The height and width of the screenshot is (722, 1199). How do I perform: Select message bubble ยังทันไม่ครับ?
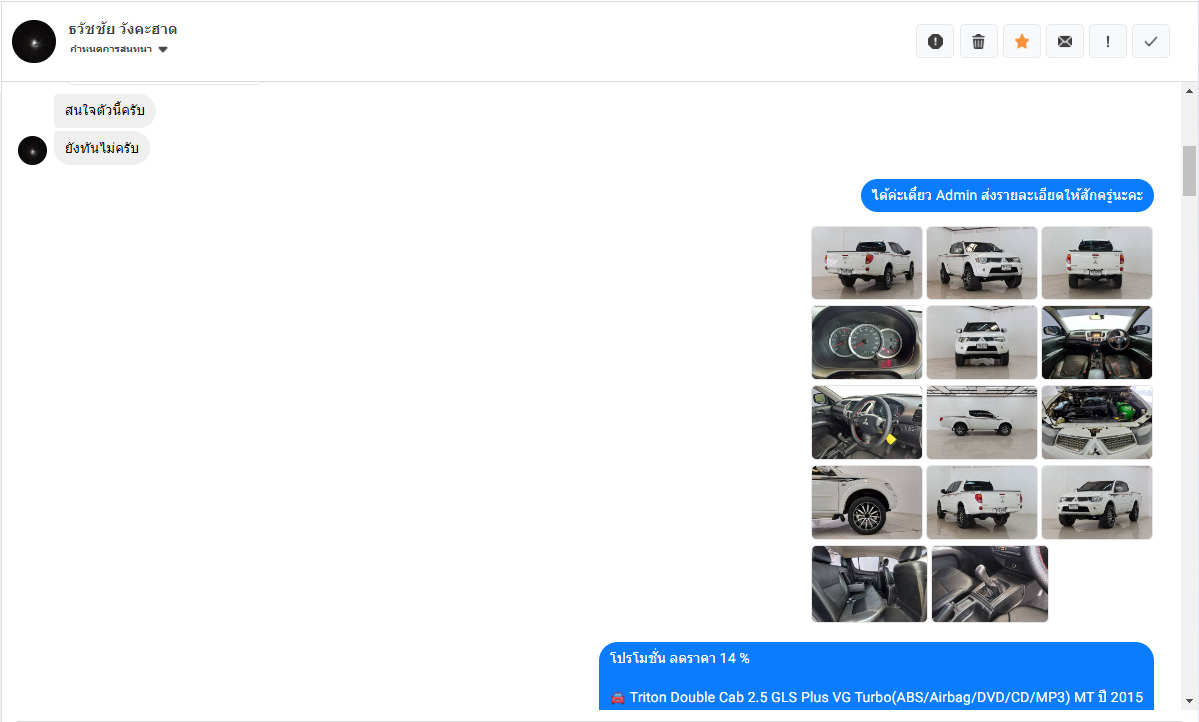(x=102, y=148)
